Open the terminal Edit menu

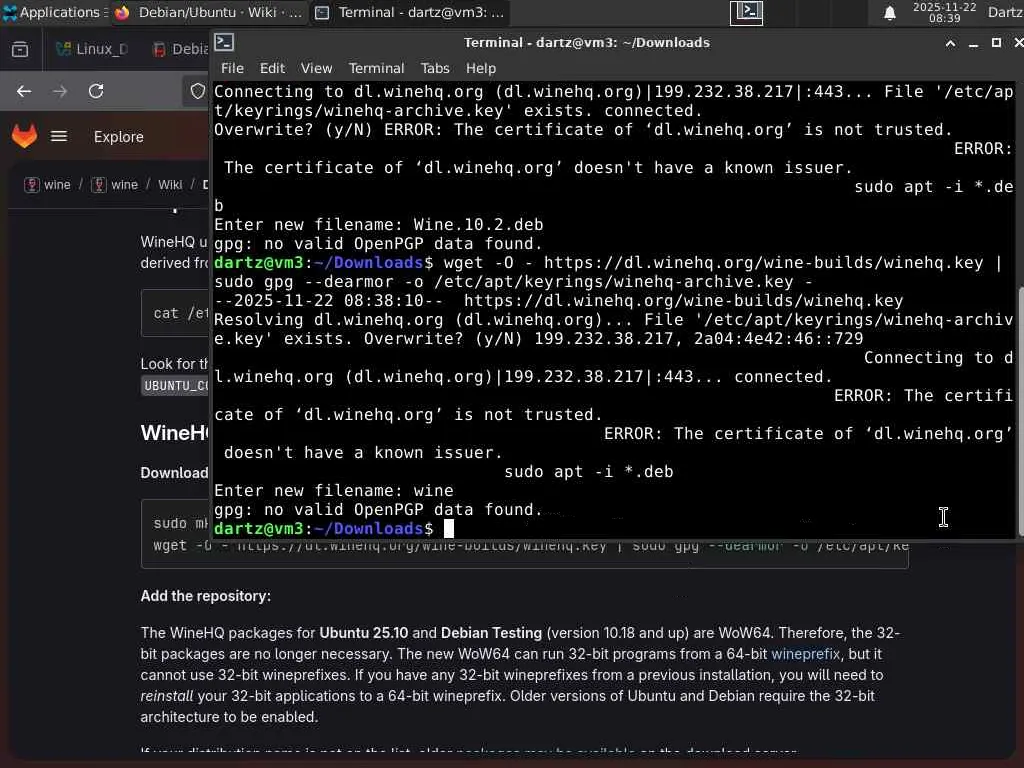(272, 68)
